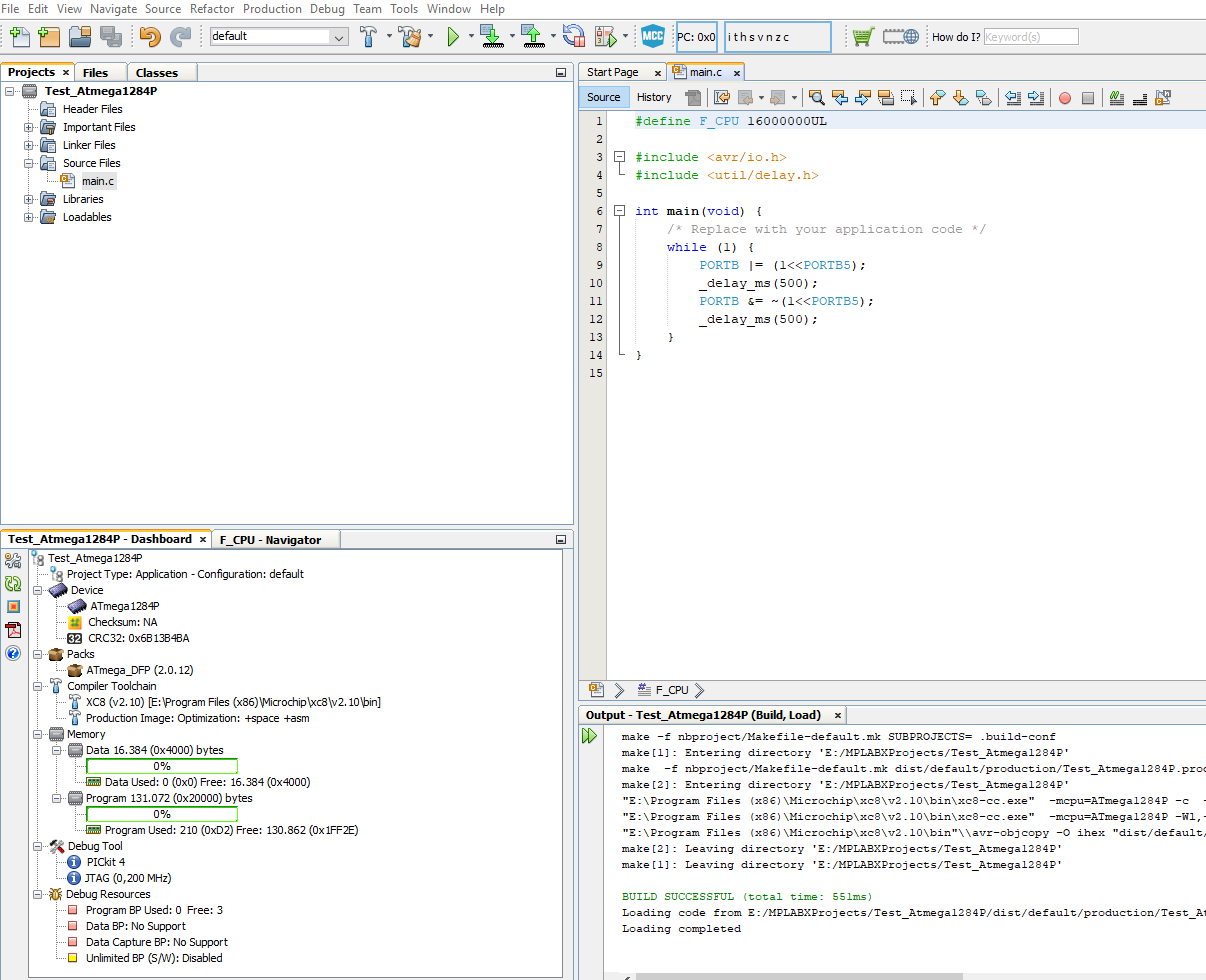Open the Build hammer dropdown arrow
This screenshot has height=980, width=1206.
[x=389, y=37]
